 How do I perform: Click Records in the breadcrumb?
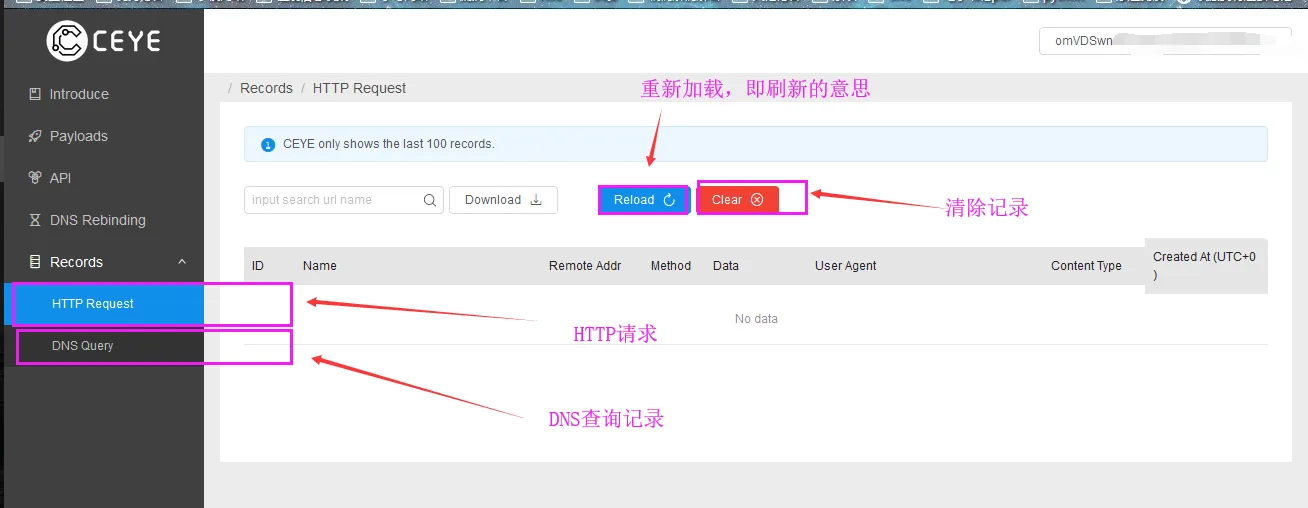tap(266, 88)
